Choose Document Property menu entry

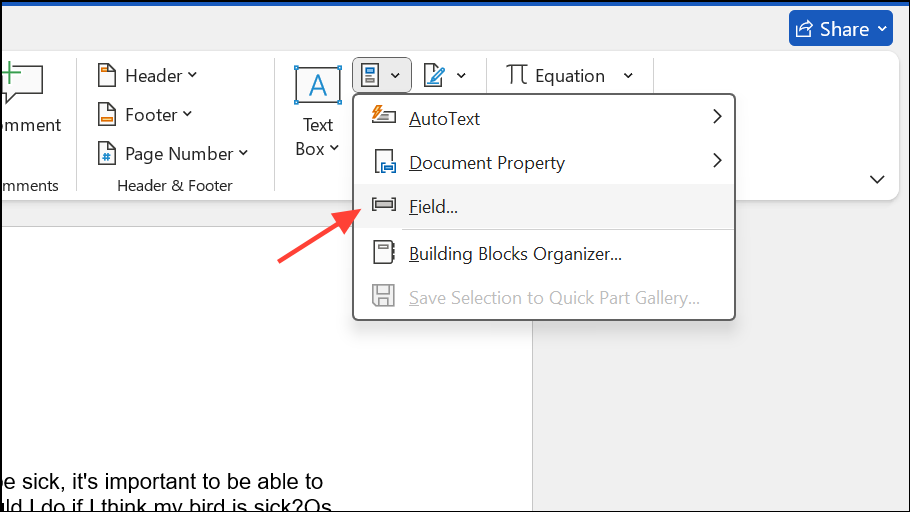pyautogui.click(x=487, y=162)
